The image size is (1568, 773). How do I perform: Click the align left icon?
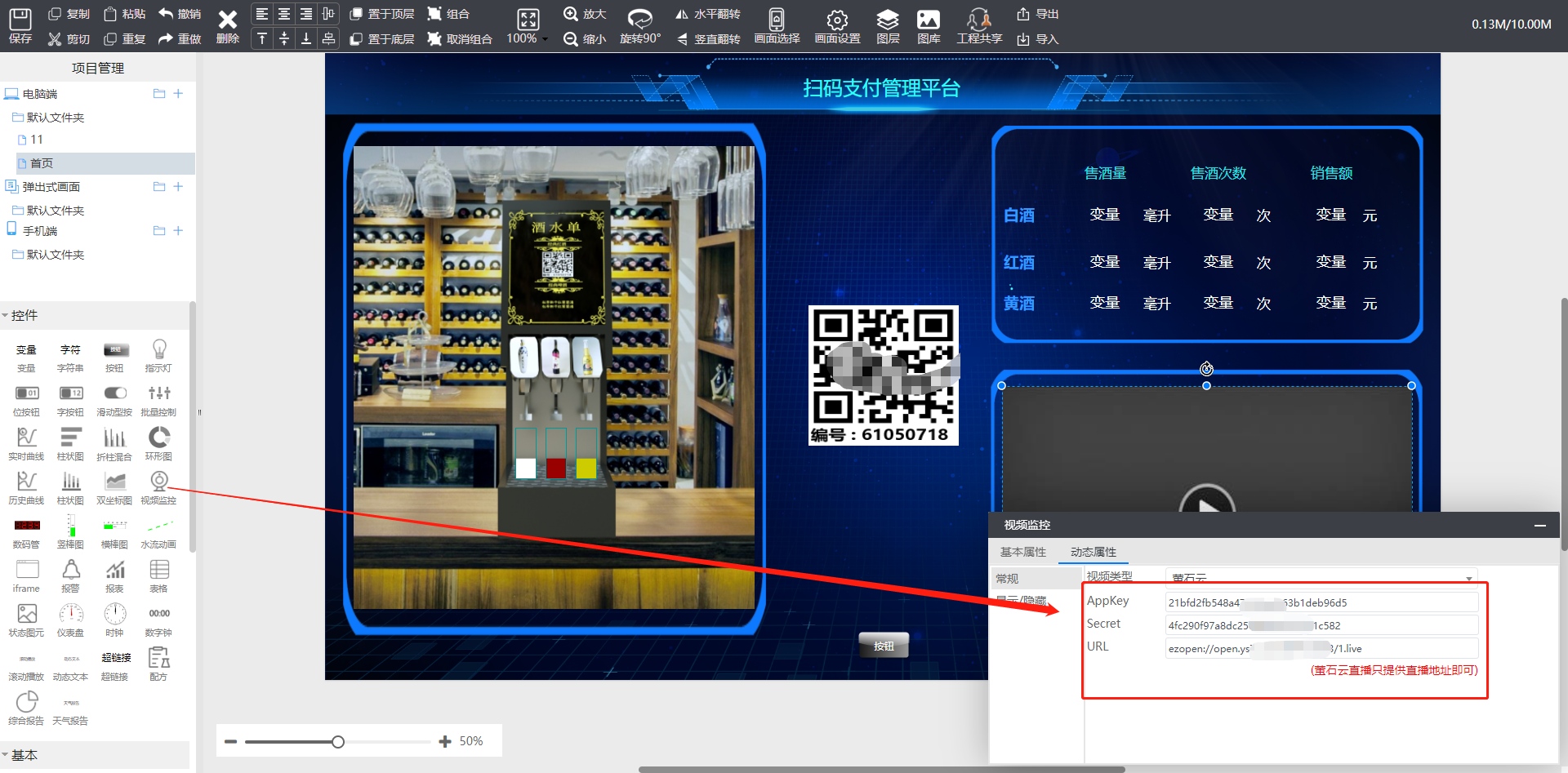(x=261, y=14)
